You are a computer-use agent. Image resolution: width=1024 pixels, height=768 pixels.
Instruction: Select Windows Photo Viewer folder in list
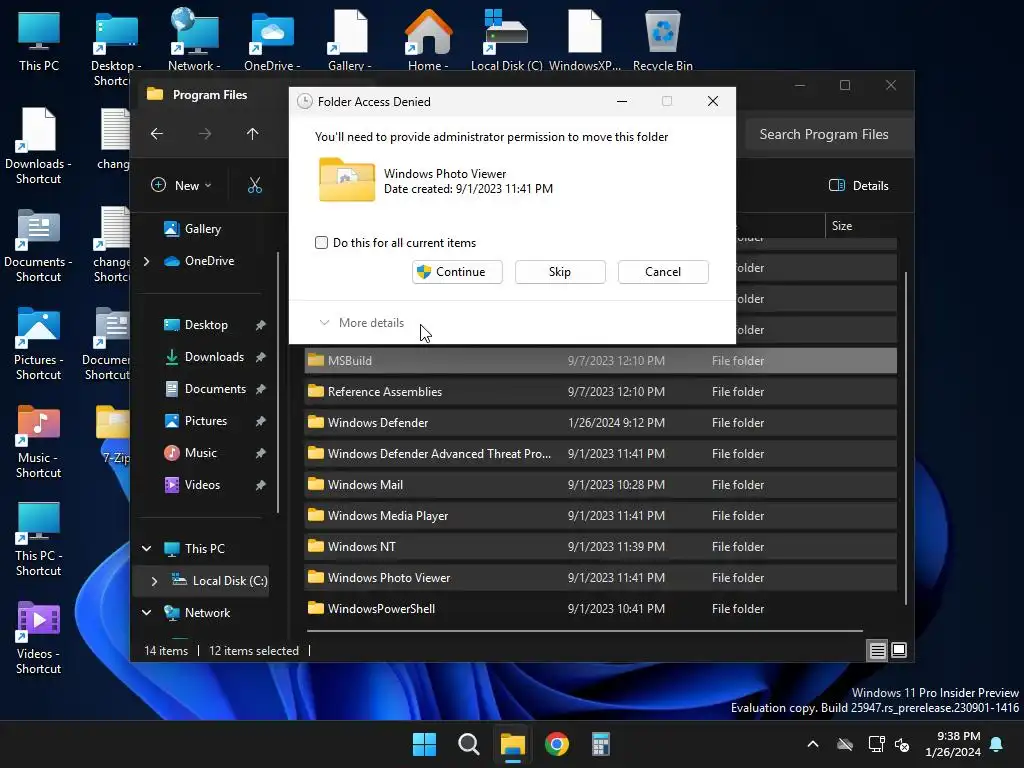tap(600, 578)
